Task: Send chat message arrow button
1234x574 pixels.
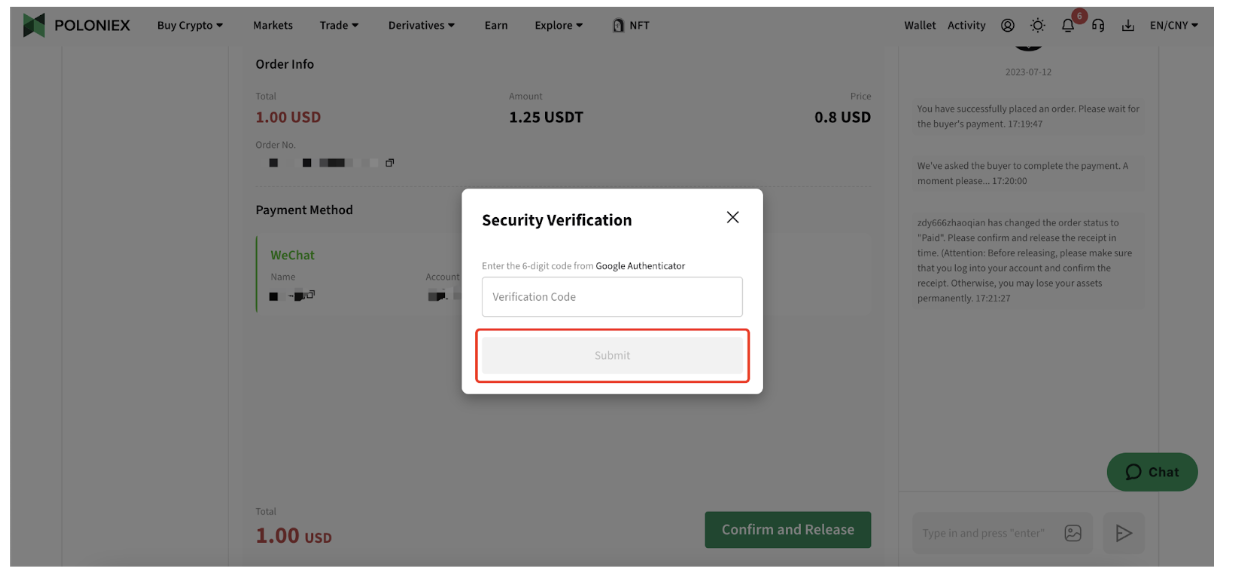Action: tap(1124, 533)
